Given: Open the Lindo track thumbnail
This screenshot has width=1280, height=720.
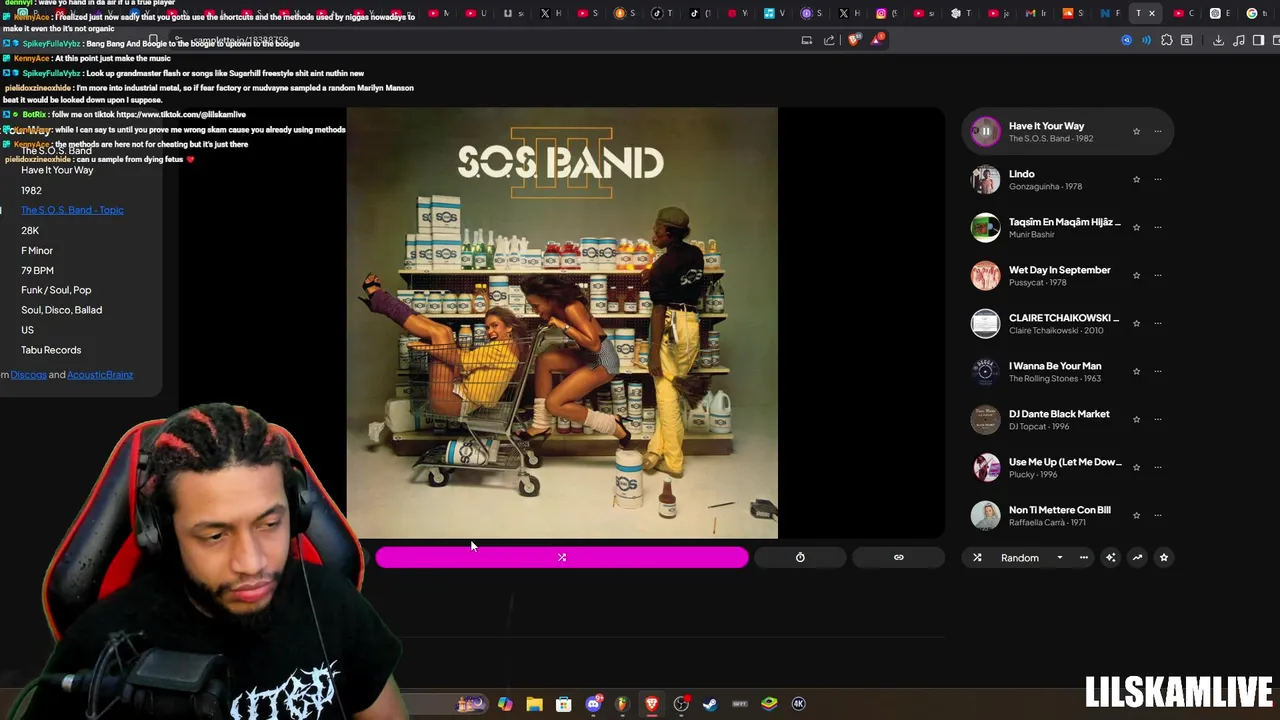Looking at the screenshot, I should [x=985, y=179].
